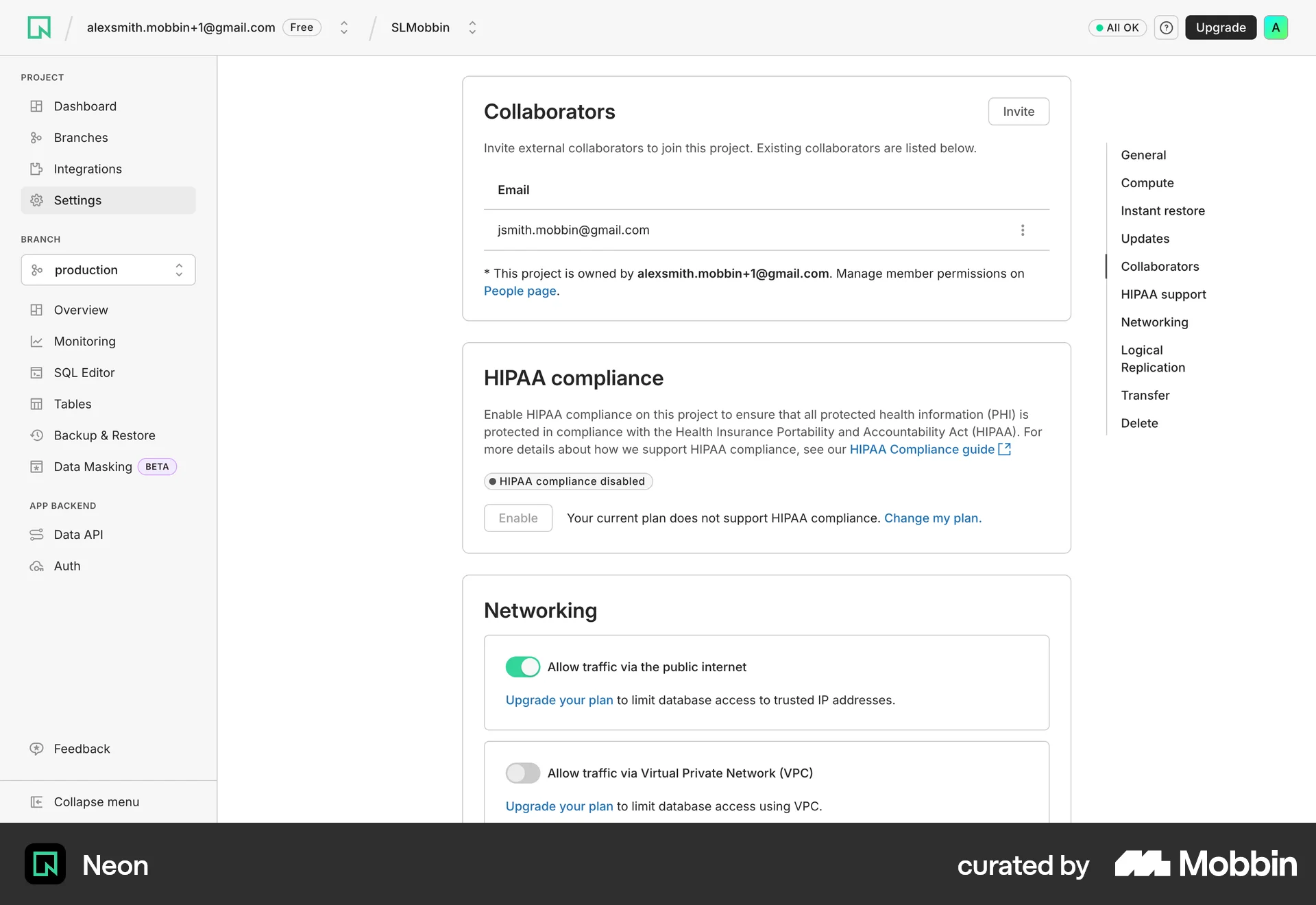The width and height of the screenshot is (1316, 905).
Task: Open the production branch dropdown
Action: pos(108,270)
